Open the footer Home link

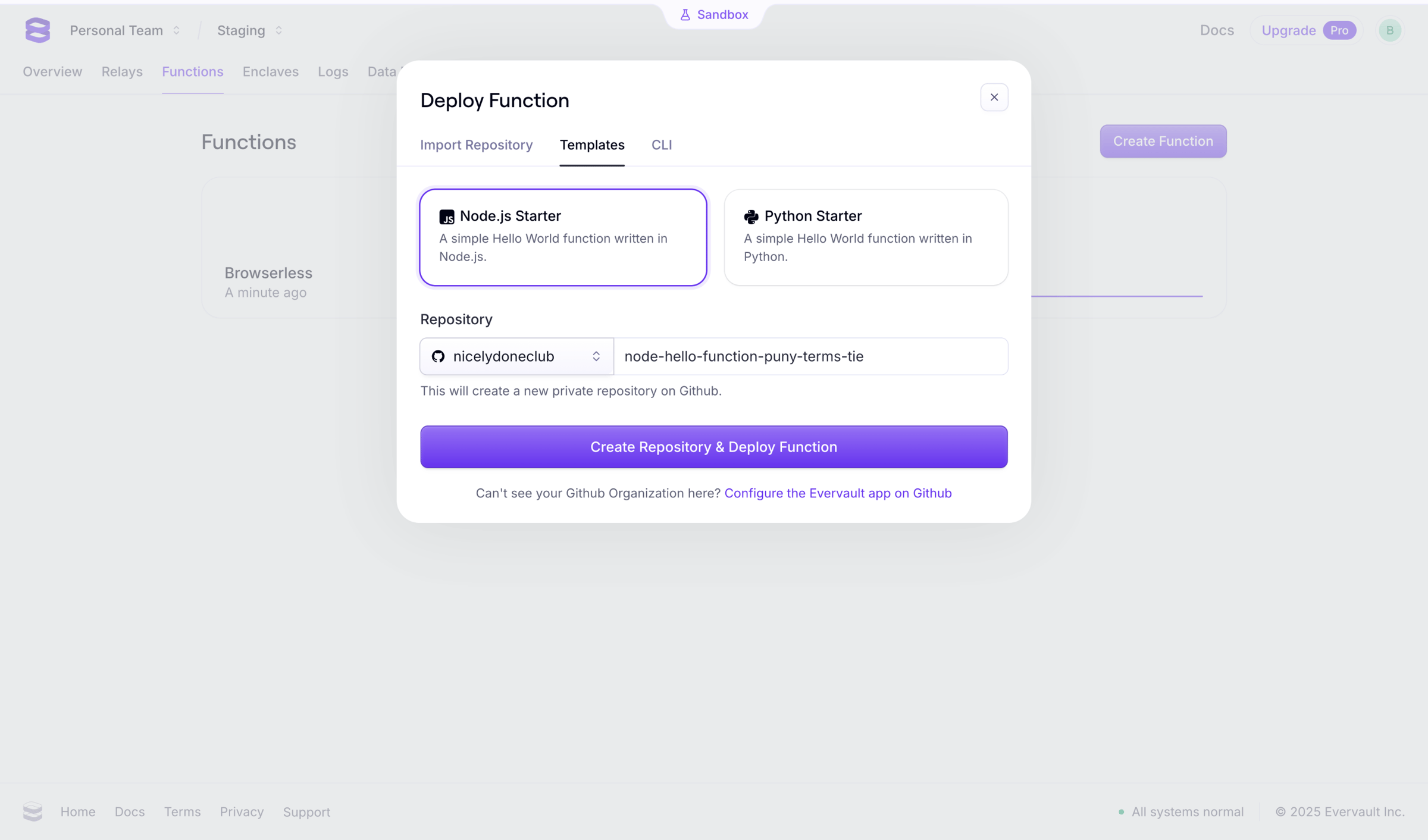click(78, 812)
